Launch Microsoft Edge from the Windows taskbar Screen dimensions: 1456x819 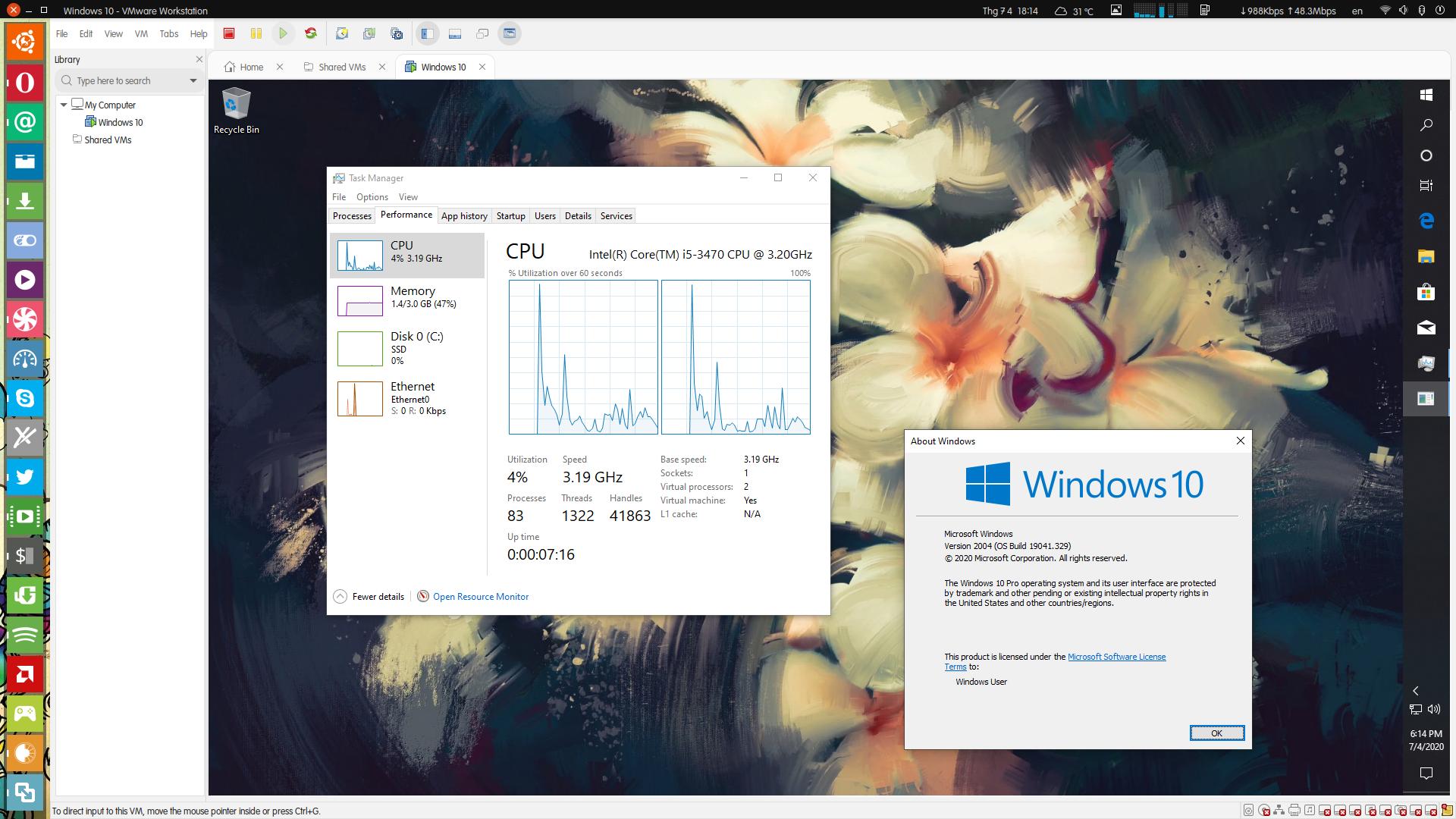pyautogui.click(x=1426, y=221)
